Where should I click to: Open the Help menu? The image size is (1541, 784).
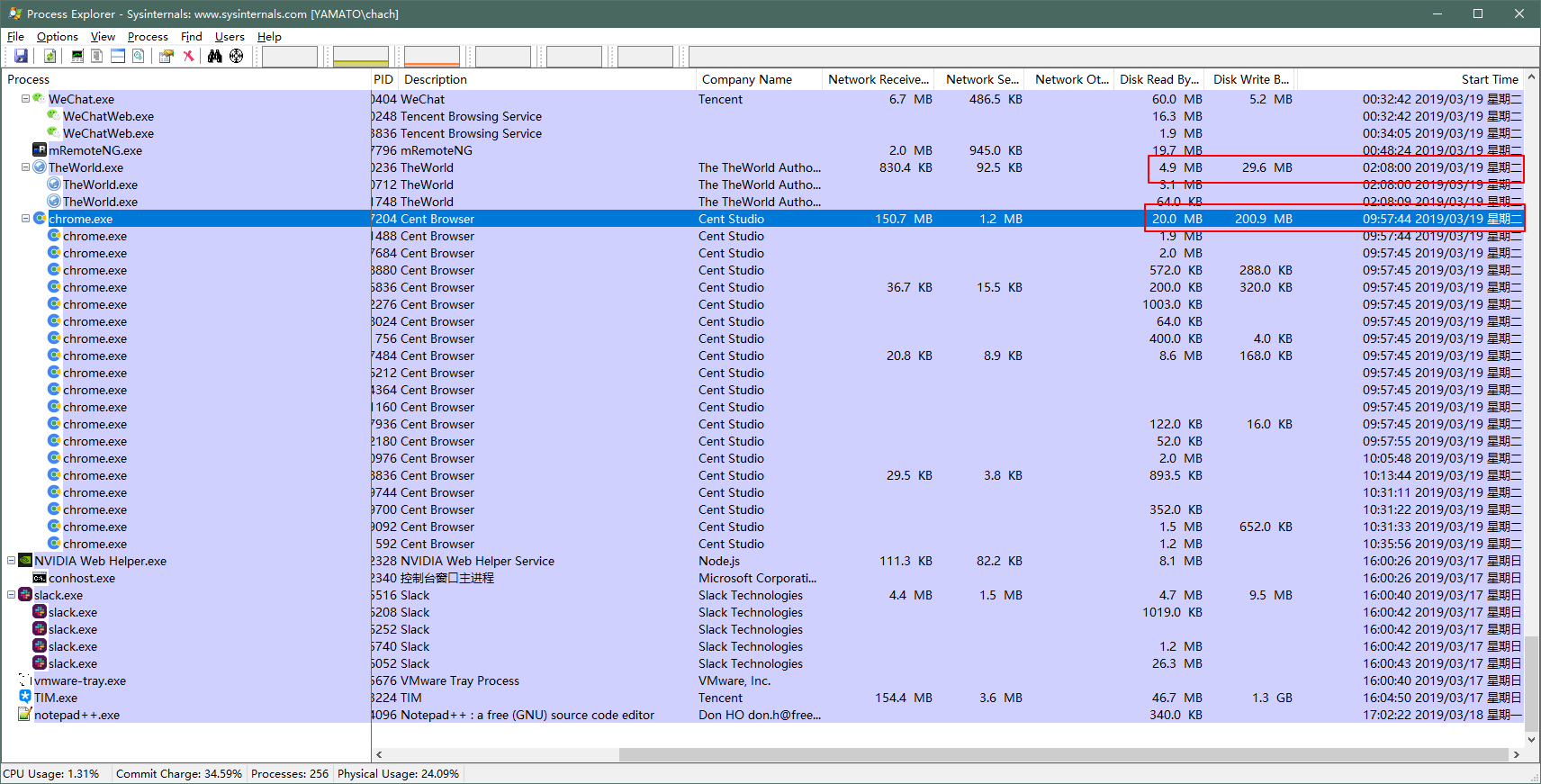269,37
